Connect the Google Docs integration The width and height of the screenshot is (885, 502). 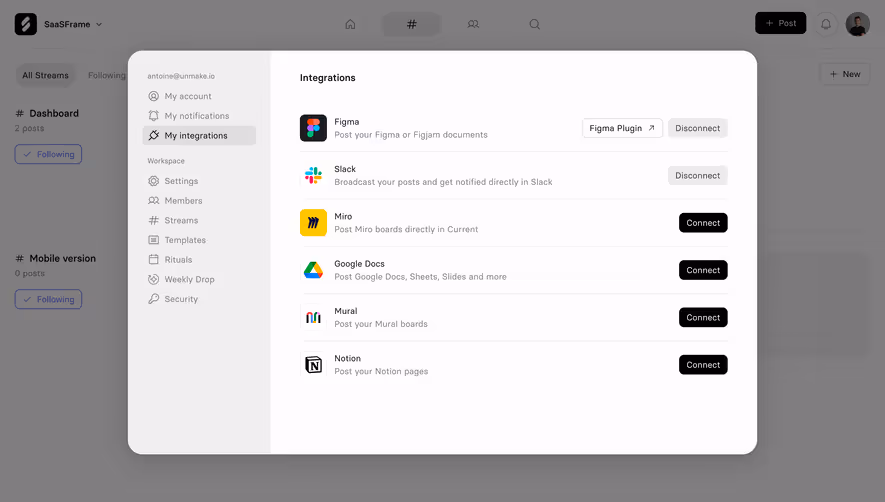click(703, 270)
